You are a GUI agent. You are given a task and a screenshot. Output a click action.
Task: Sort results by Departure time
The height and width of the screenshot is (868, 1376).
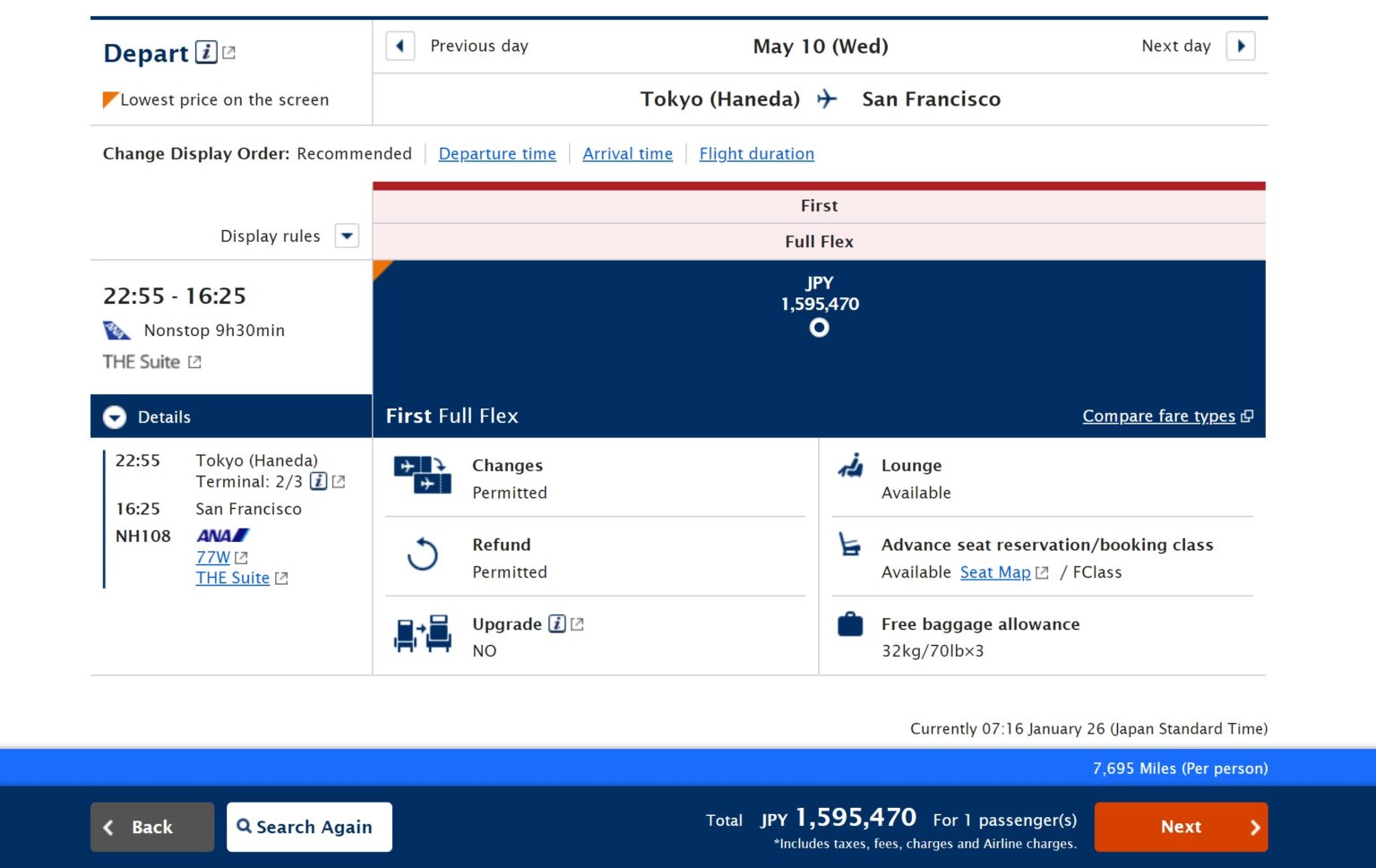(497, 153)
